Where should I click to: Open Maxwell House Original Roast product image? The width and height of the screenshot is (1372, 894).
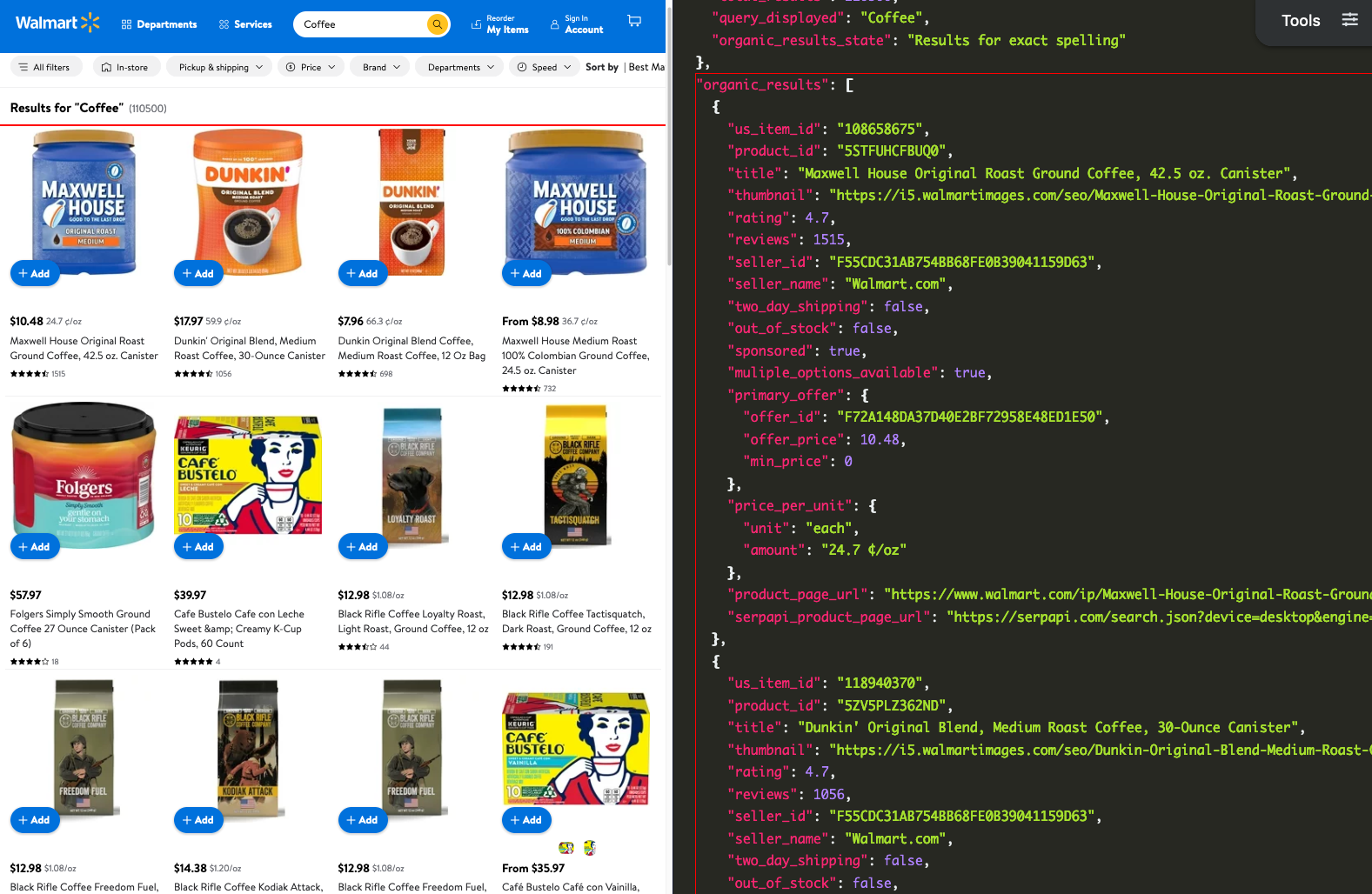pos(84,202)
